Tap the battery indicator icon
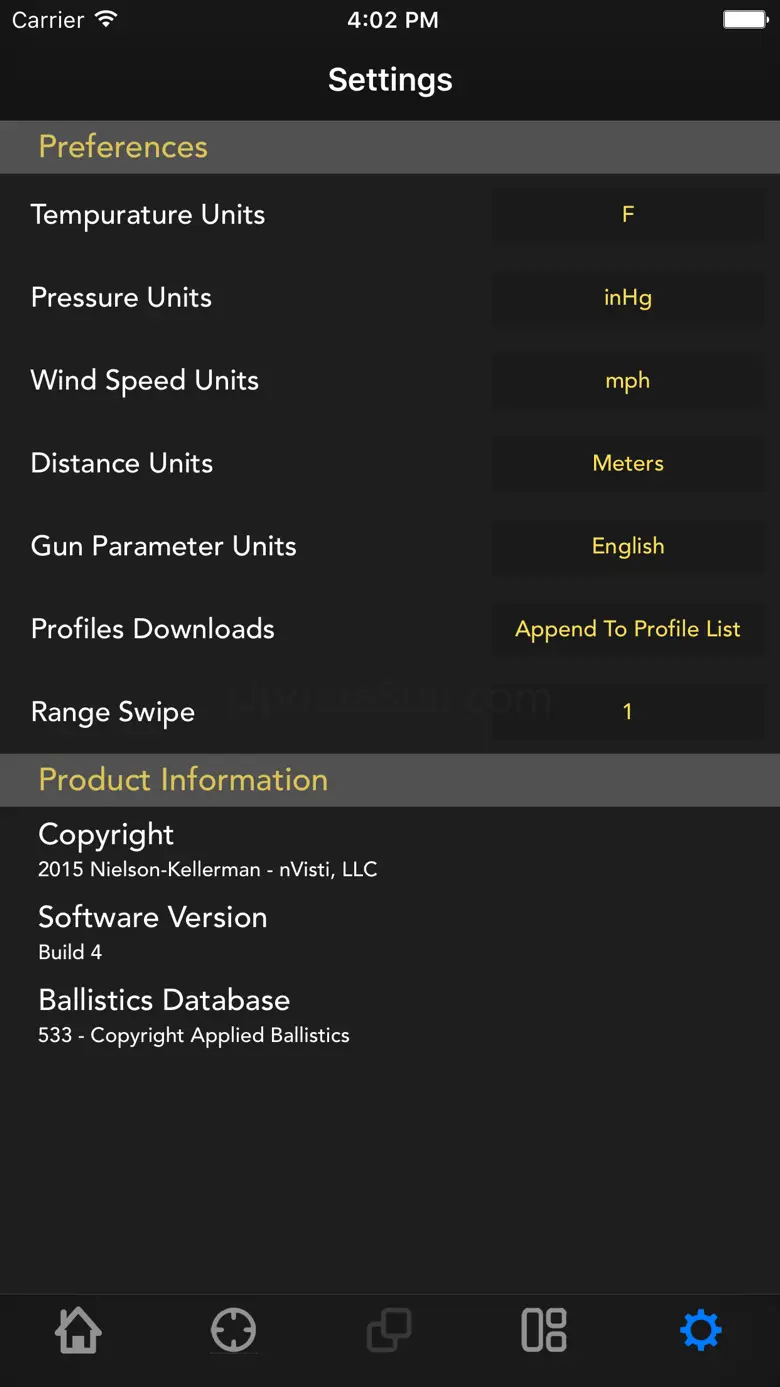780x1387 pixels. pos(744,20)
